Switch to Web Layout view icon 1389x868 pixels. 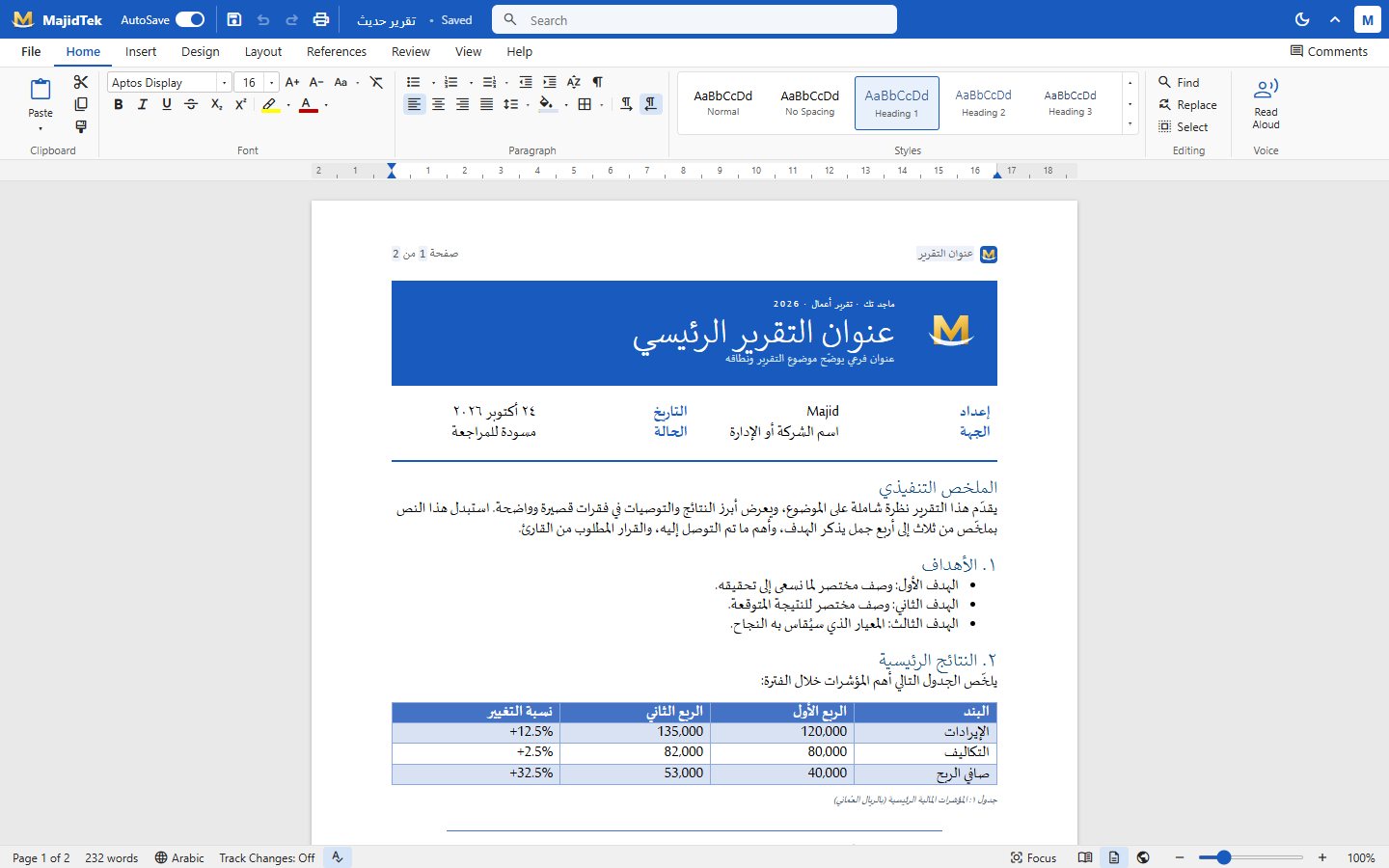(x=1143, y=857)
